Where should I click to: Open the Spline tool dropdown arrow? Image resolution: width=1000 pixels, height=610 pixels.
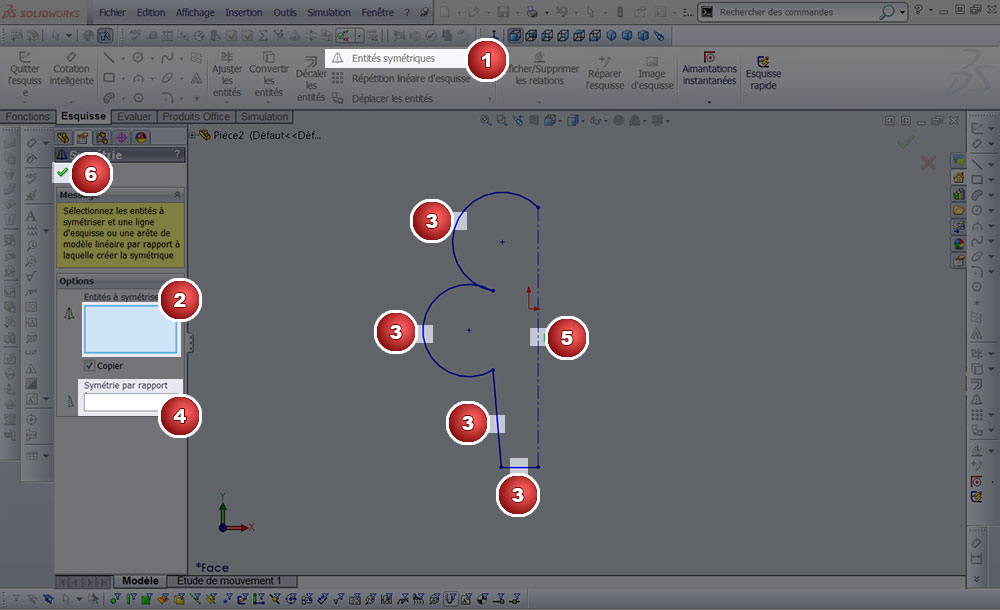181,58
